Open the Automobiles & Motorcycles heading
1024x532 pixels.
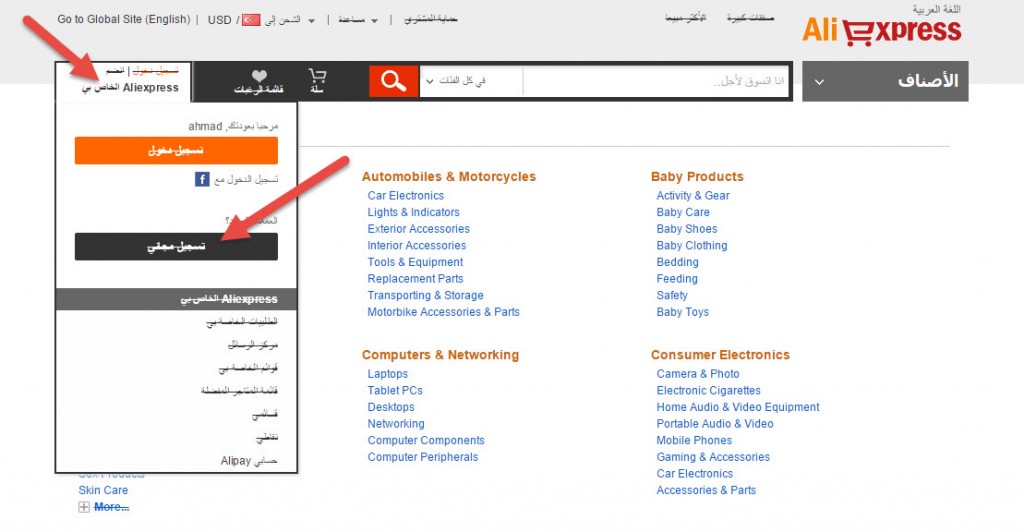click(449, 177)
